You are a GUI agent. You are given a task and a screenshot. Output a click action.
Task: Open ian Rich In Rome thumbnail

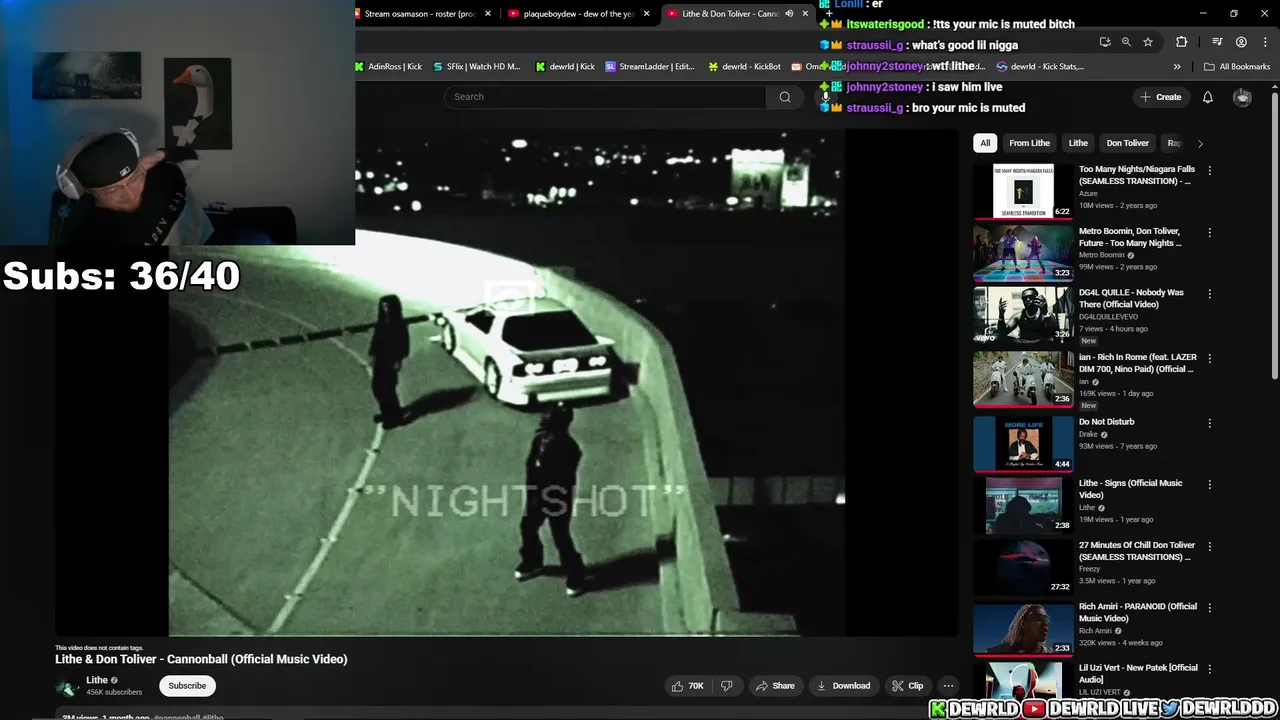[x=1023, y=379]
